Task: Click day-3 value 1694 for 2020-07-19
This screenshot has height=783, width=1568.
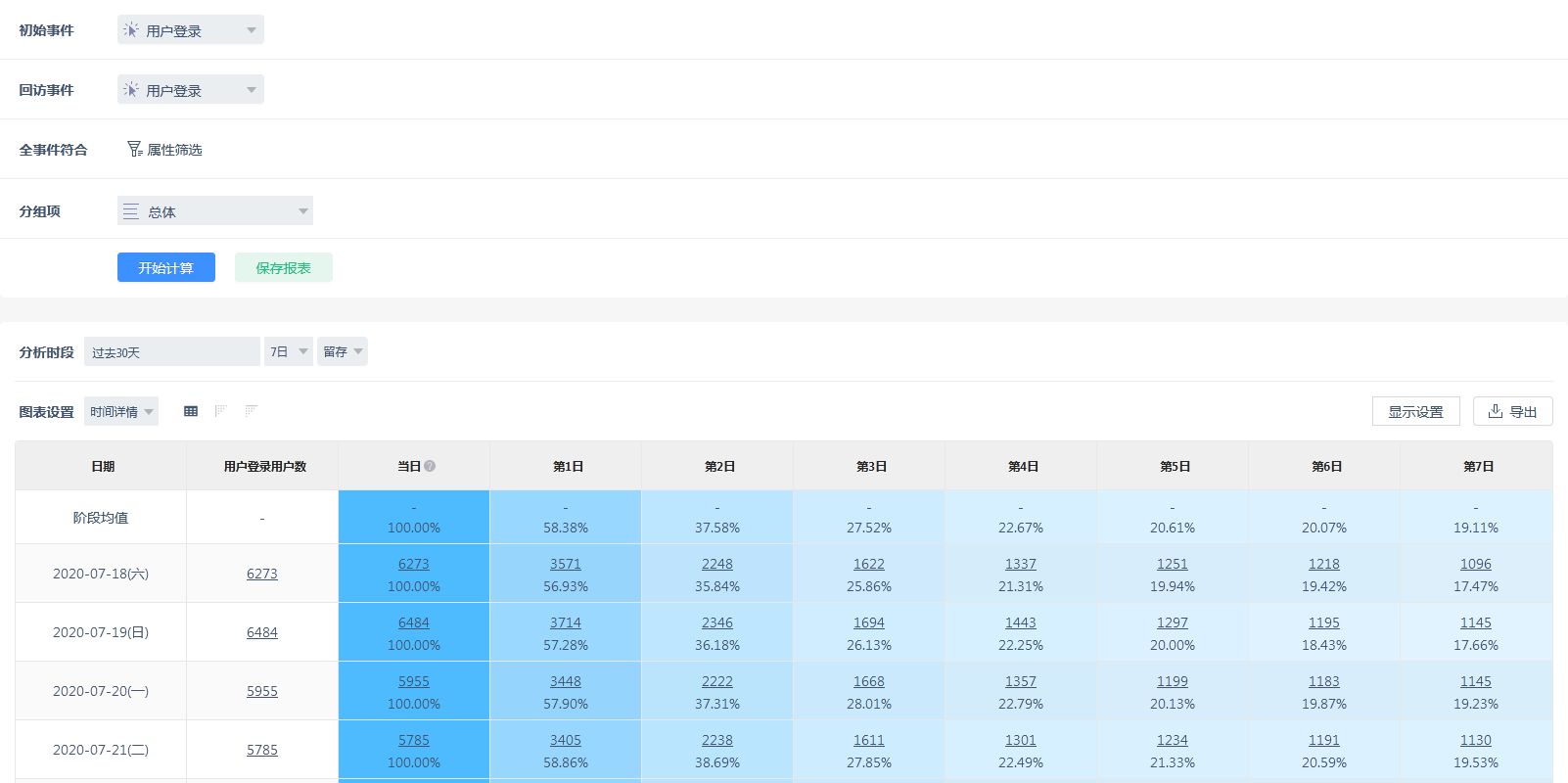Action: pyautogui.click(x=869, y=622)
